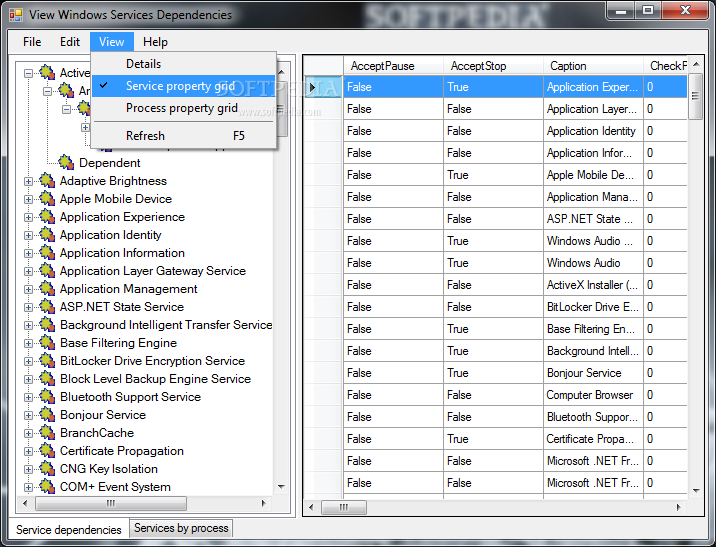
Task: Click tree panel scroll down arrow
Action: coord(281,486)
